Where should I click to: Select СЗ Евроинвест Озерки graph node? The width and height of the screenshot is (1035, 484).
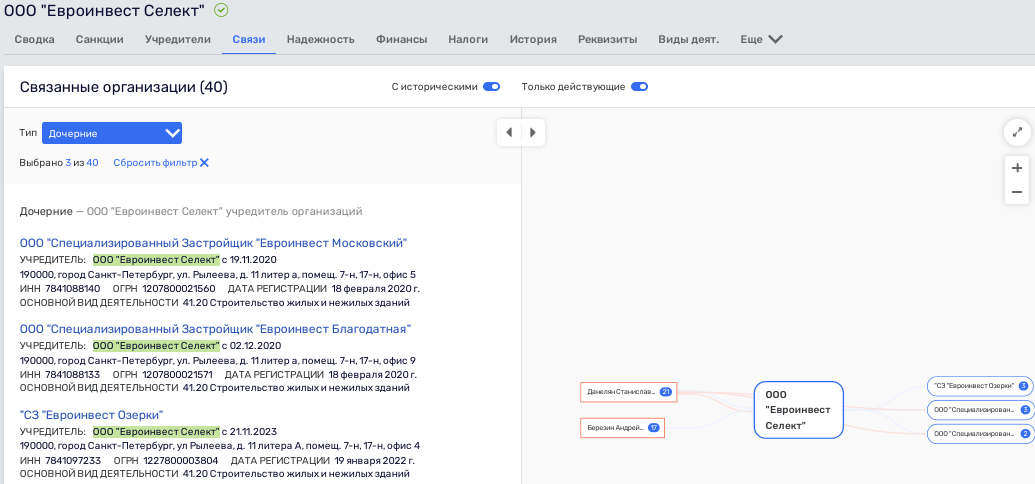tap(980, 386)
